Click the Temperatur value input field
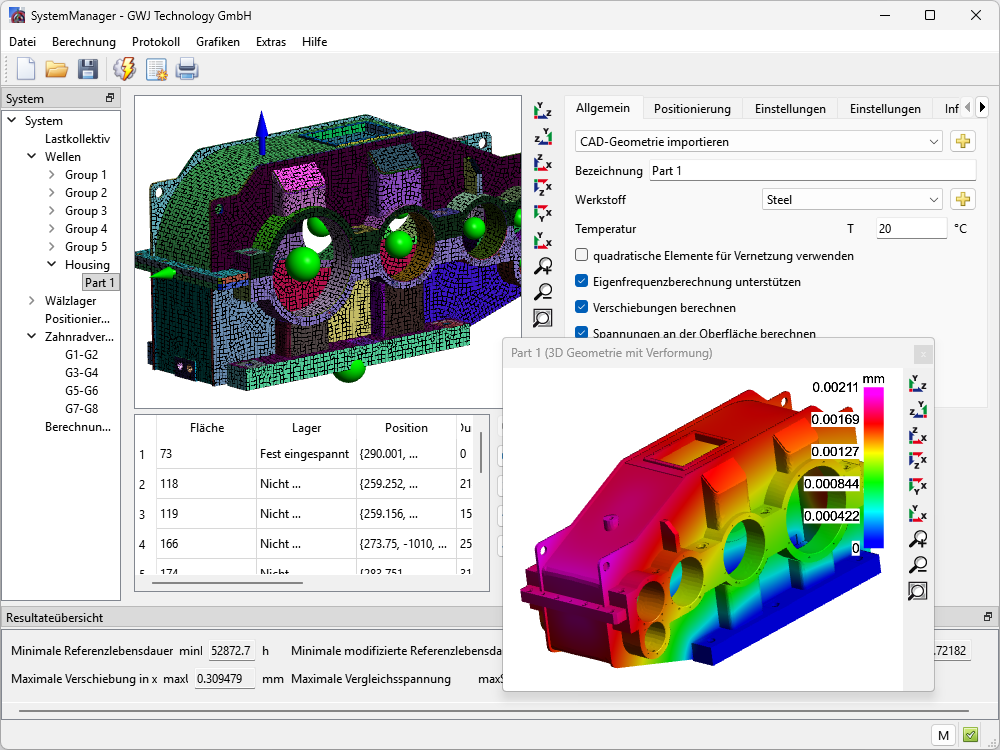Image resolution: width=1000 pixels, height=750 pixels. (910, 229)
